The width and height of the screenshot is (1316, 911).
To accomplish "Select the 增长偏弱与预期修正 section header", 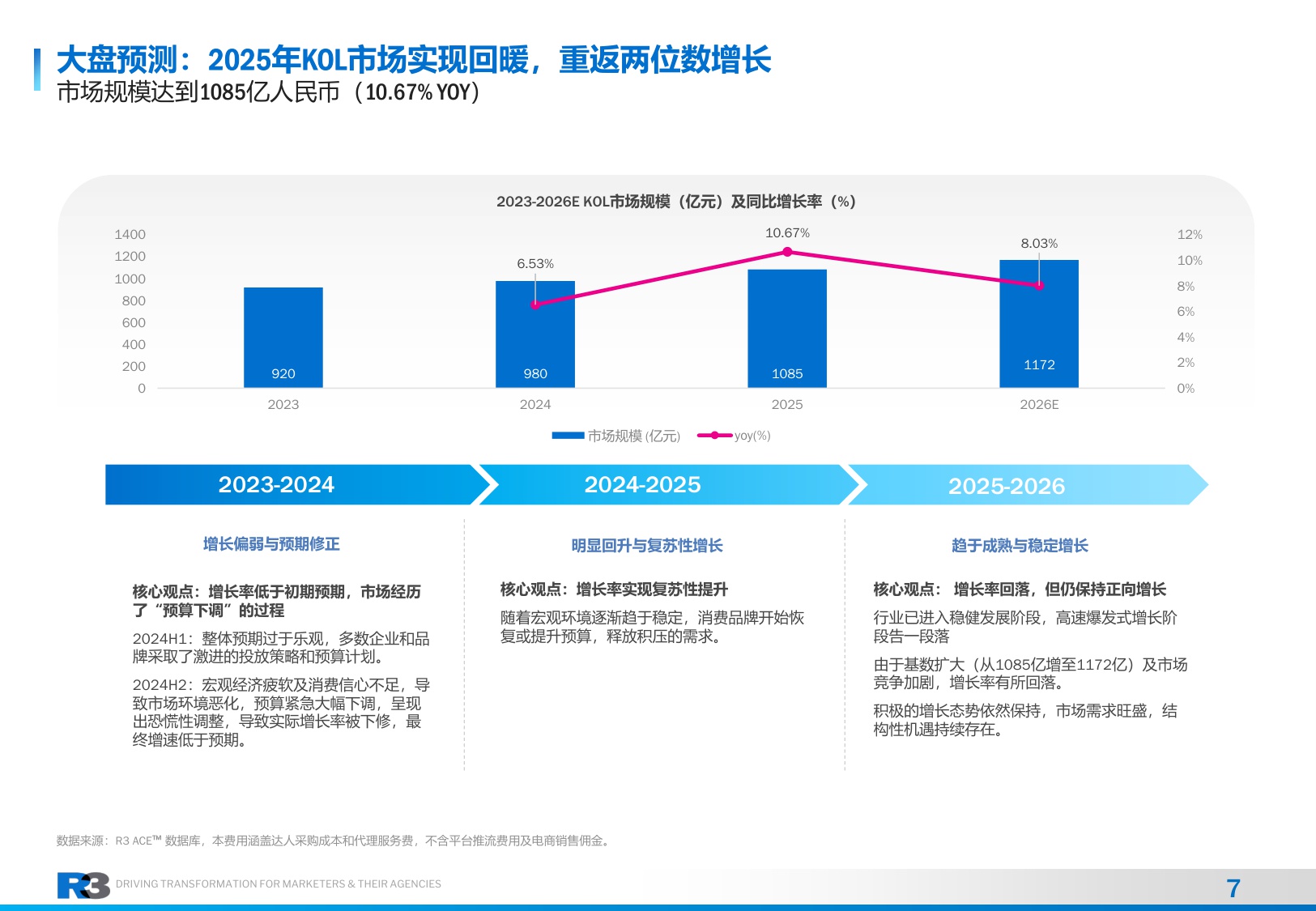I will [272, 544].
